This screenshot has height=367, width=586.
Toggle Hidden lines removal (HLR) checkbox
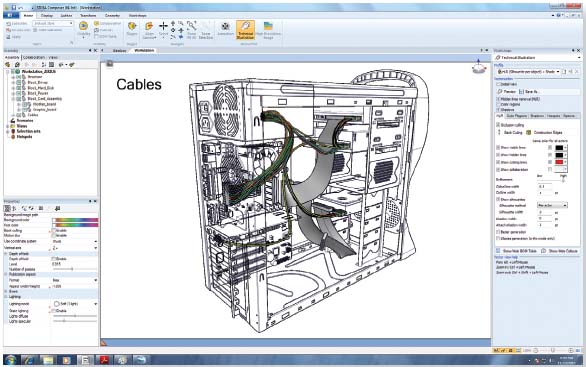click(x=498, y=99)
